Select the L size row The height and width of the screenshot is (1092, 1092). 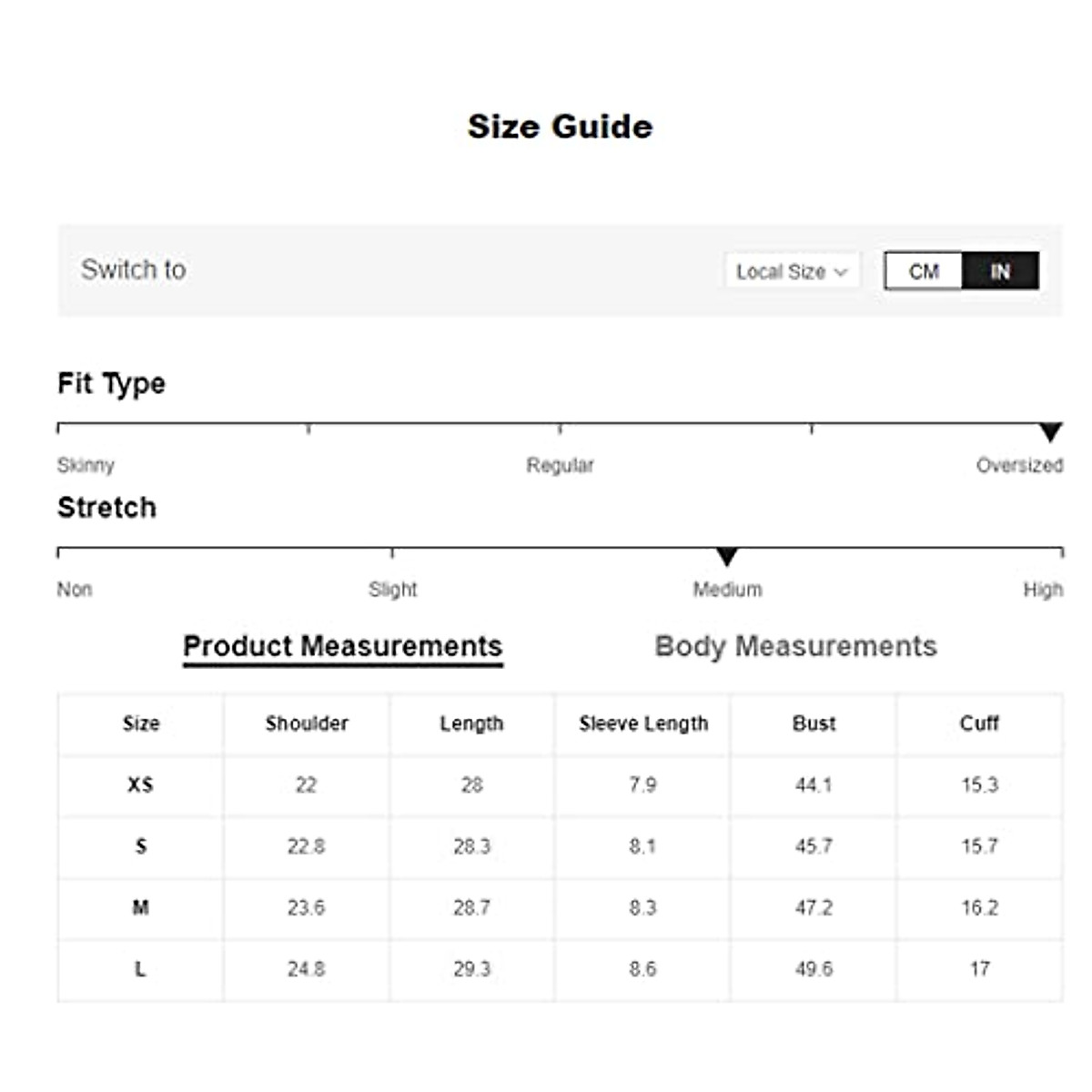point(140,969)
